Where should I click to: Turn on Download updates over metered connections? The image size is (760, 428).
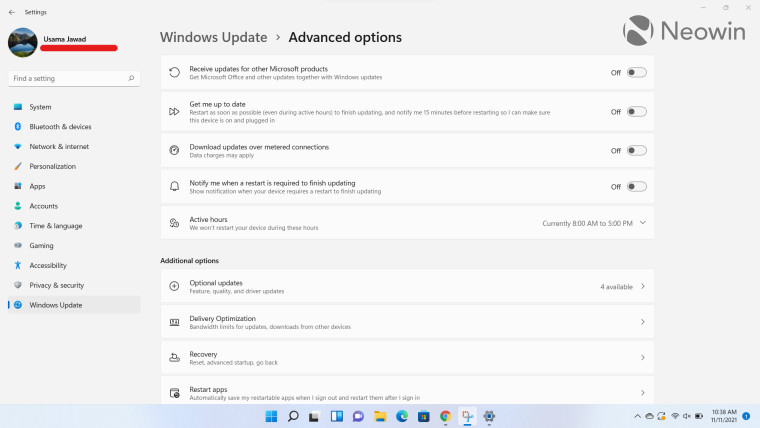click(636, 150)
